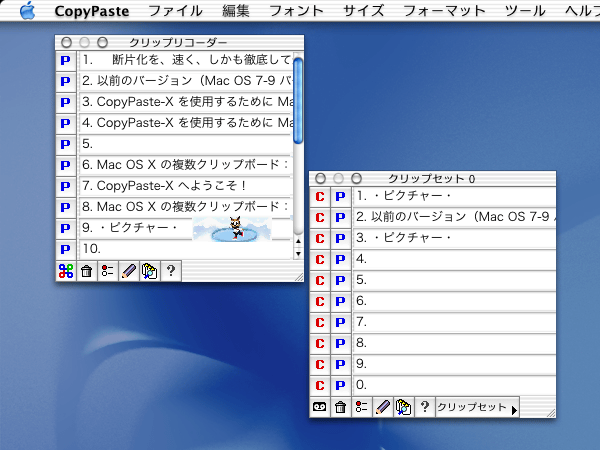Click P icon beside recorder clip 9 ピクチャー
The height and width of the screenshot is (450, 600).
tap(66, 228)
